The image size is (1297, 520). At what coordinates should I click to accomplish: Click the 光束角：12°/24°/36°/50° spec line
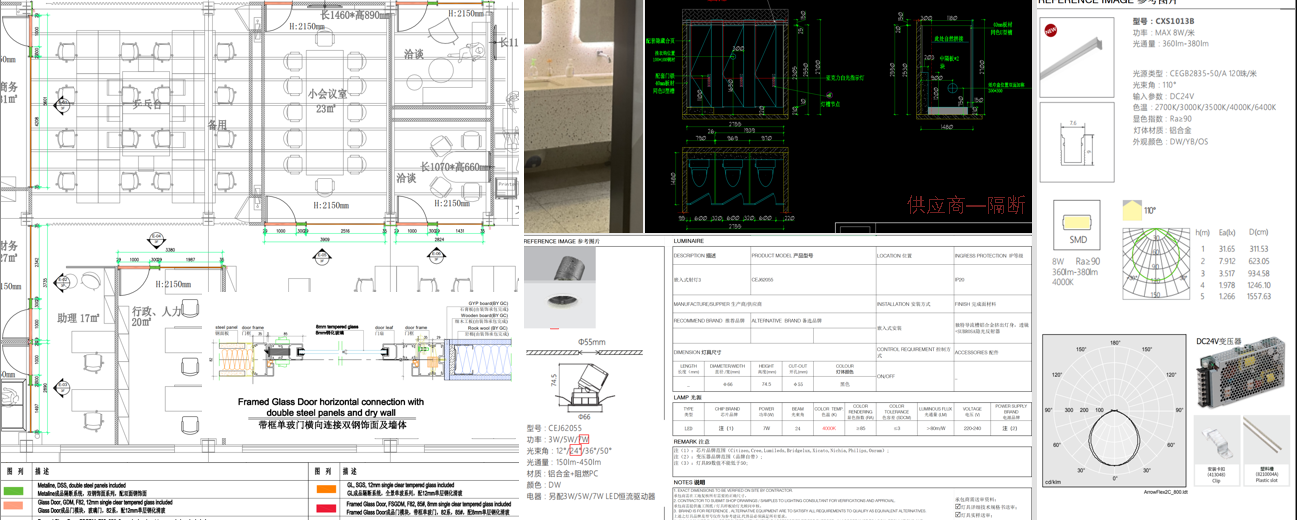pos(568,450)
